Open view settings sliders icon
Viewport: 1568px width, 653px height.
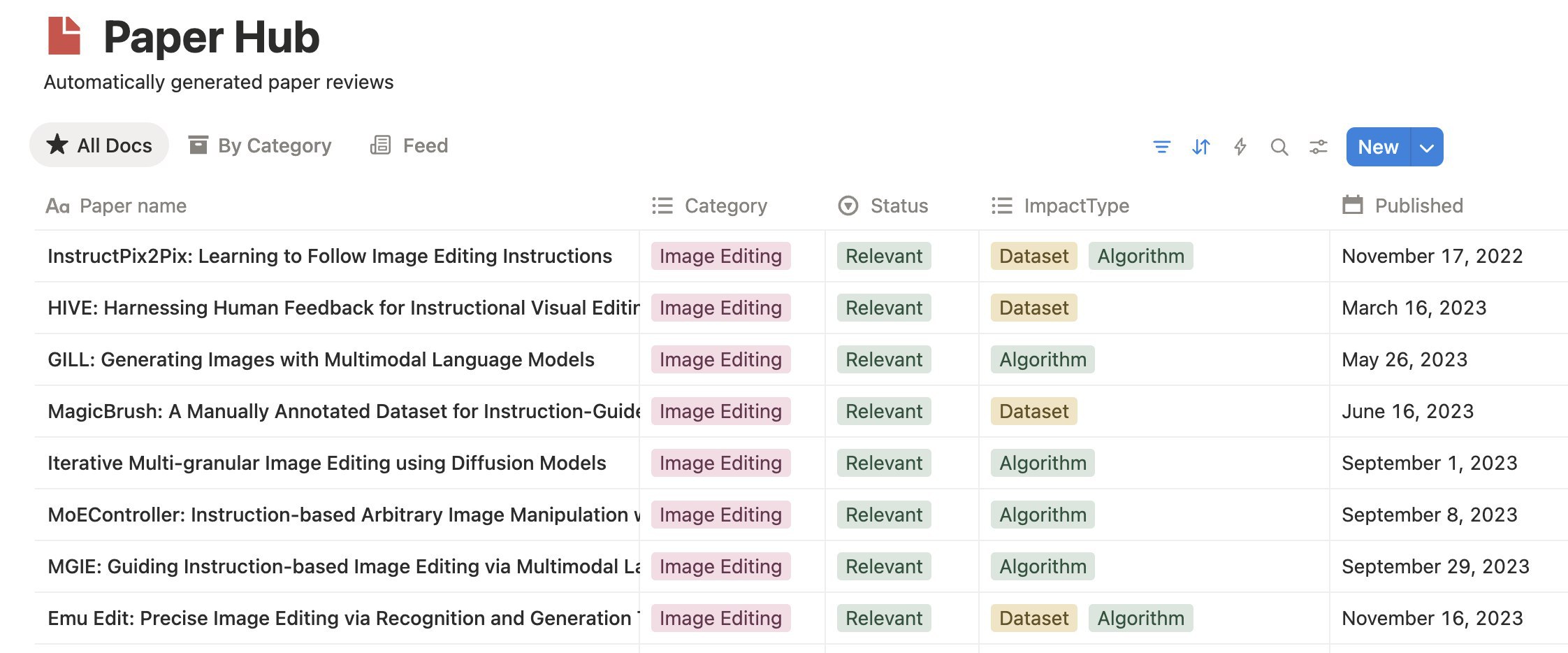(x=1318, y=147)
